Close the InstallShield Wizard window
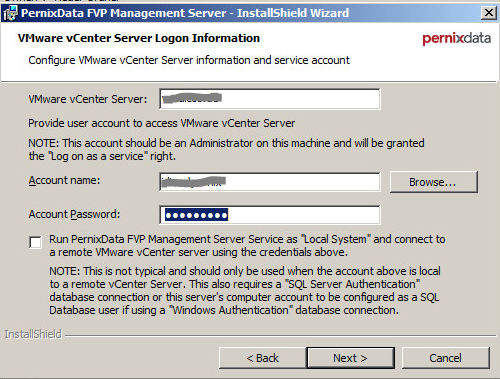This screenshot has height=379, width=500. pos(489,13)
